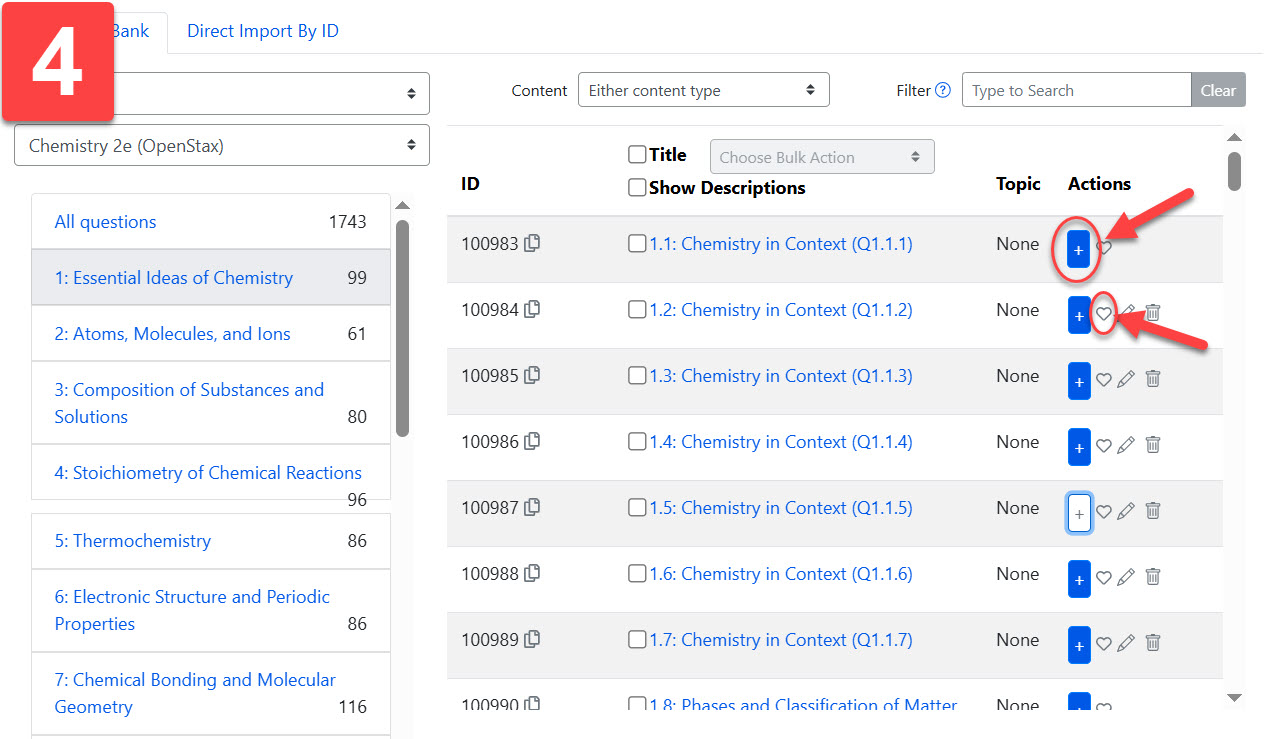Delete question 100984 with the trash icon

(x=1152, y=312)
